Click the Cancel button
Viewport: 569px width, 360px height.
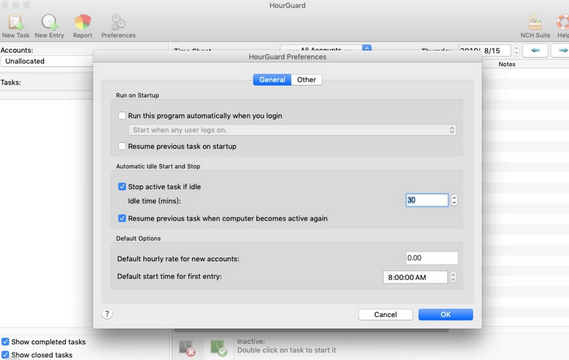pos(385,315)
